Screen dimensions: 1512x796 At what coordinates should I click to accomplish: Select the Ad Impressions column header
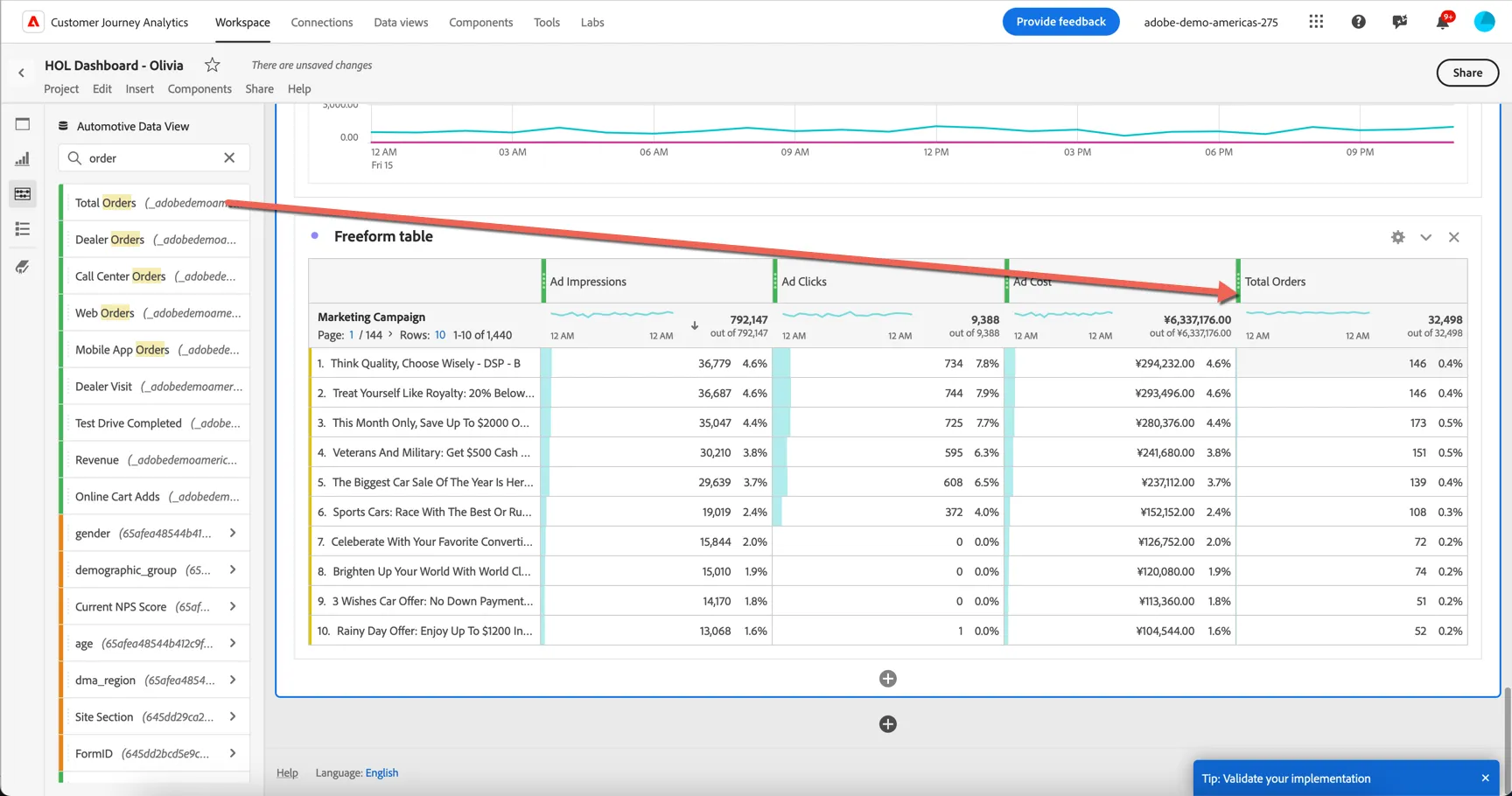pyautogui.click(x=657, y=282)
